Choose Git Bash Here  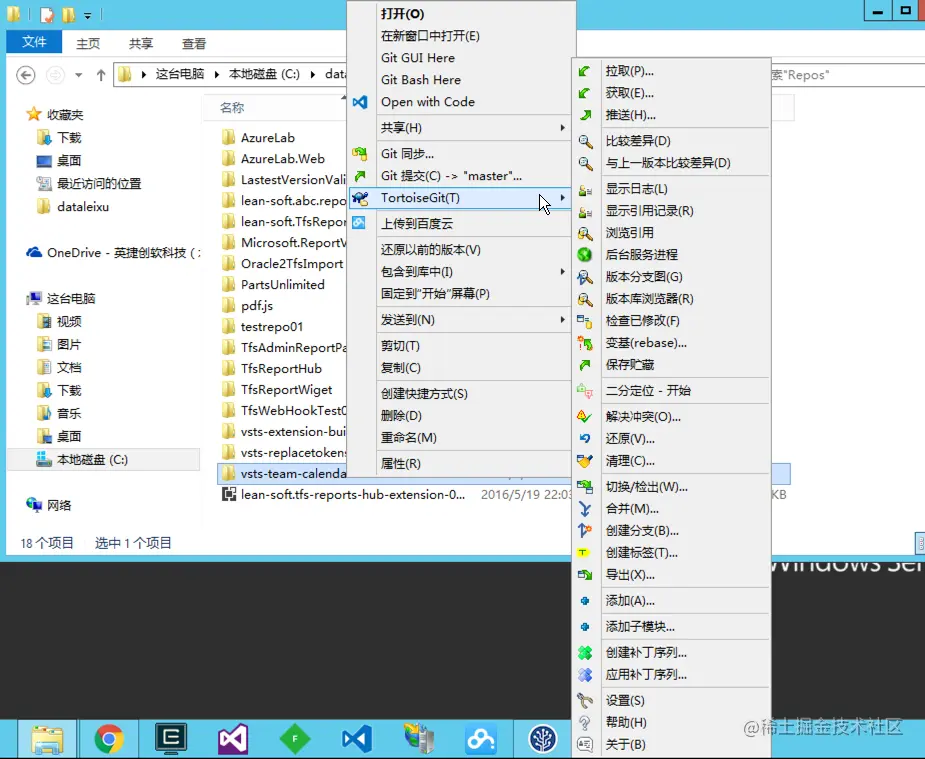click(x=460, y=80)
